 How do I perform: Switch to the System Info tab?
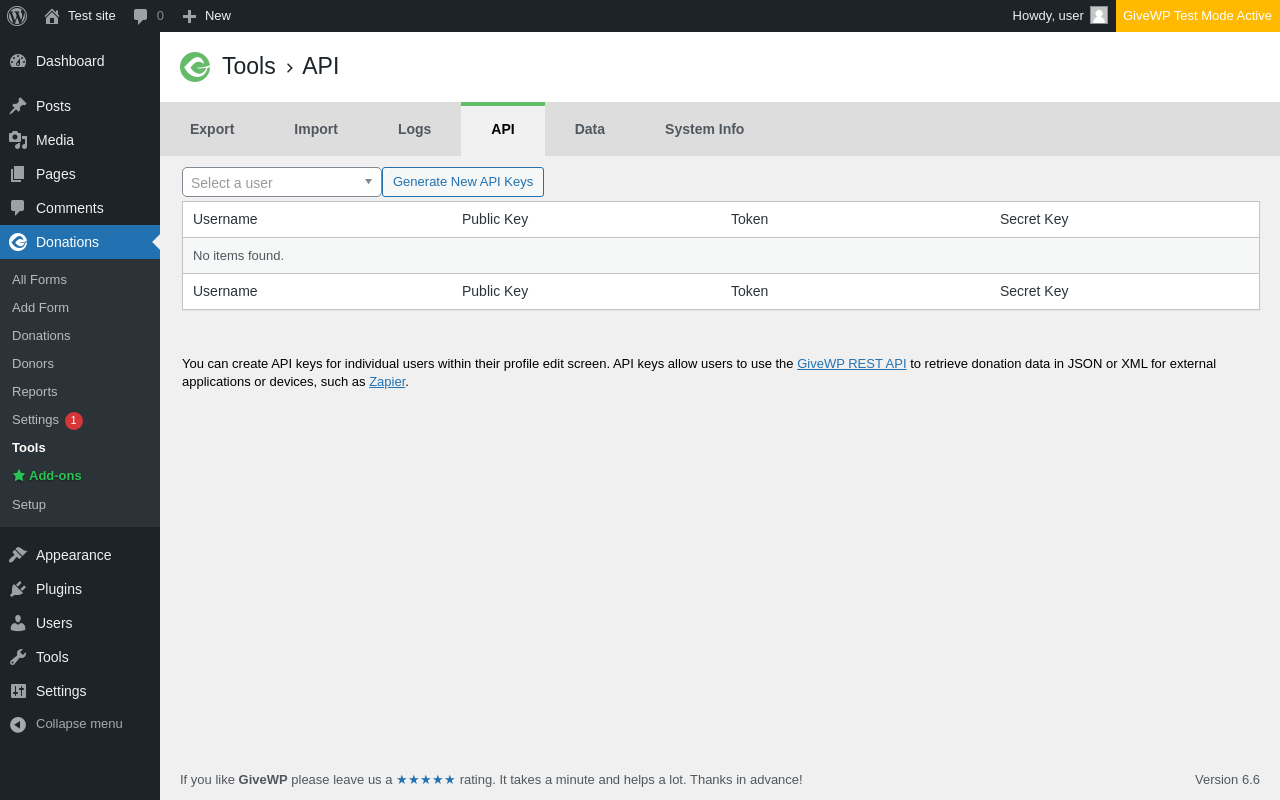click(x=704, y=129)
